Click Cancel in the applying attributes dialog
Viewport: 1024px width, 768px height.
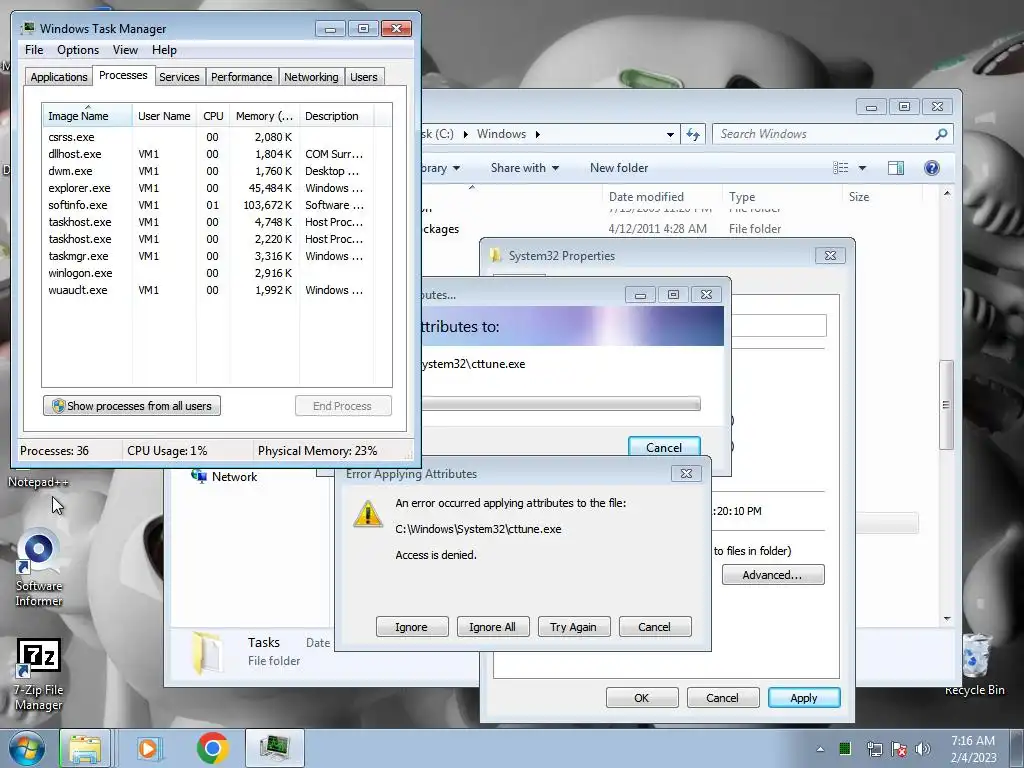(x=664, y=447)
